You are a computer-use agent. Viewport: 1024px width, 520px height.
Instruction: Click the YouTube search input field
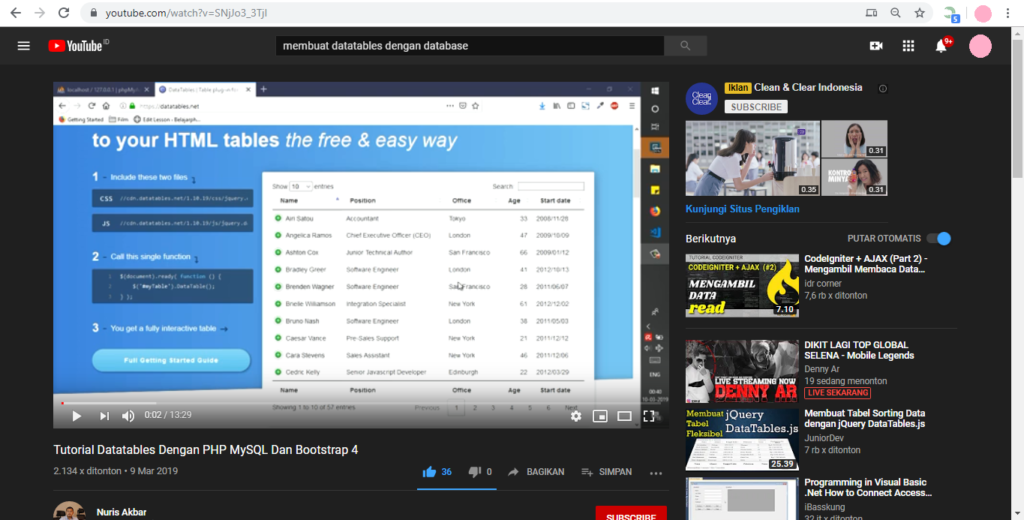click(470, 46)
